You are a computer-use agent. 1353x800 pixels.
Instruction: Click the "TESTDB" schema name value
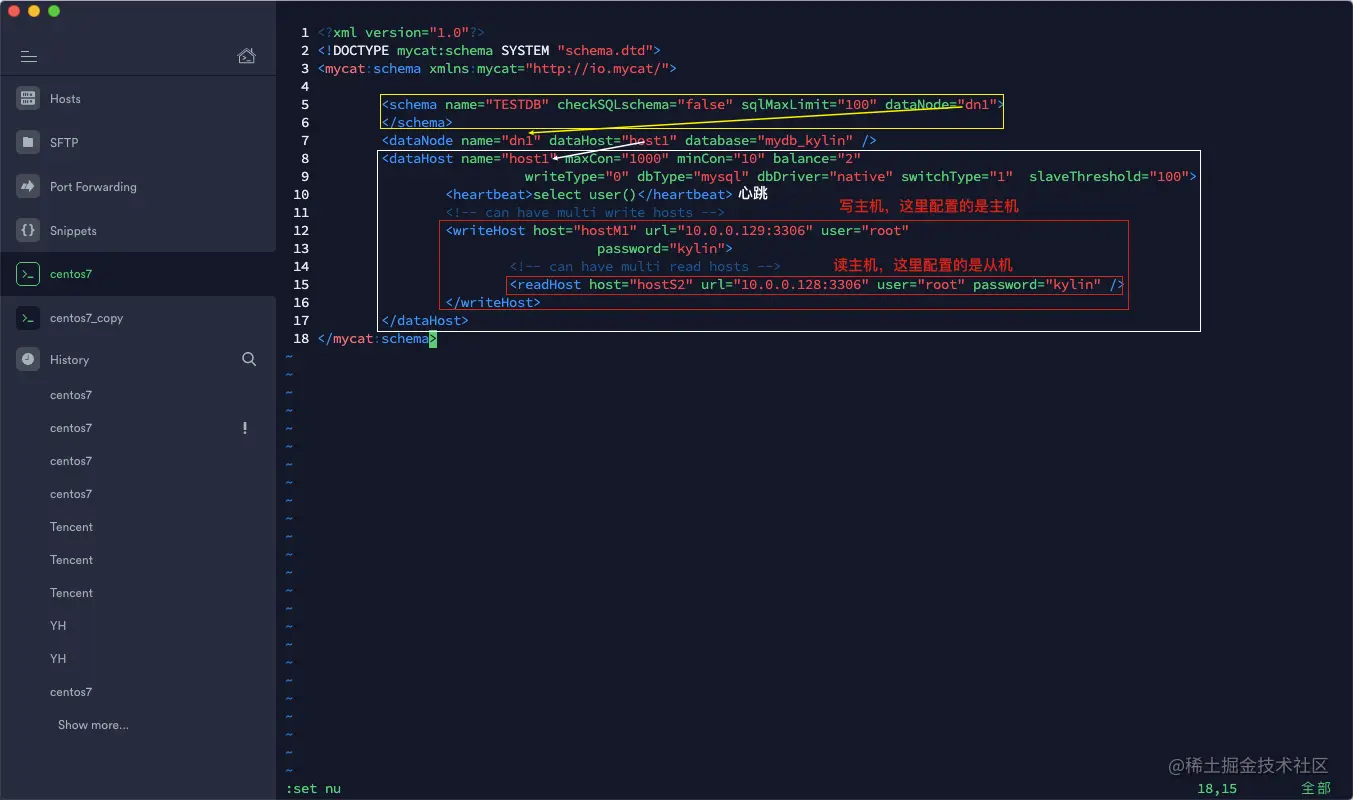(517, 105)
